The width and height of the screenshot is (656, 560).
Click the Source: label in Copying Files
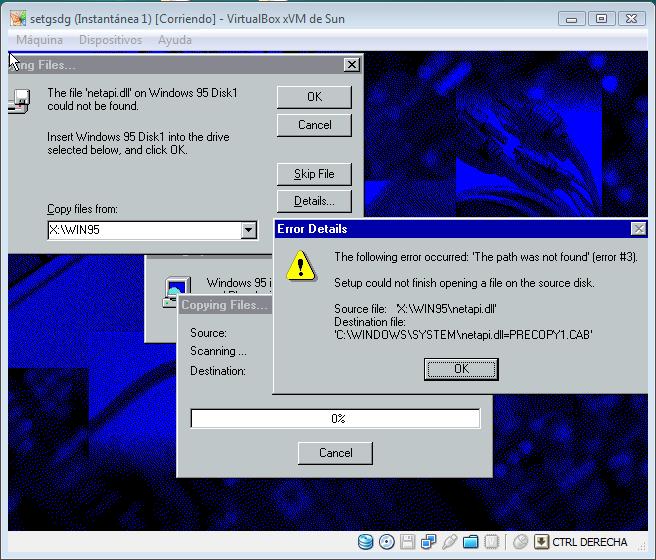tap(208, 333)
